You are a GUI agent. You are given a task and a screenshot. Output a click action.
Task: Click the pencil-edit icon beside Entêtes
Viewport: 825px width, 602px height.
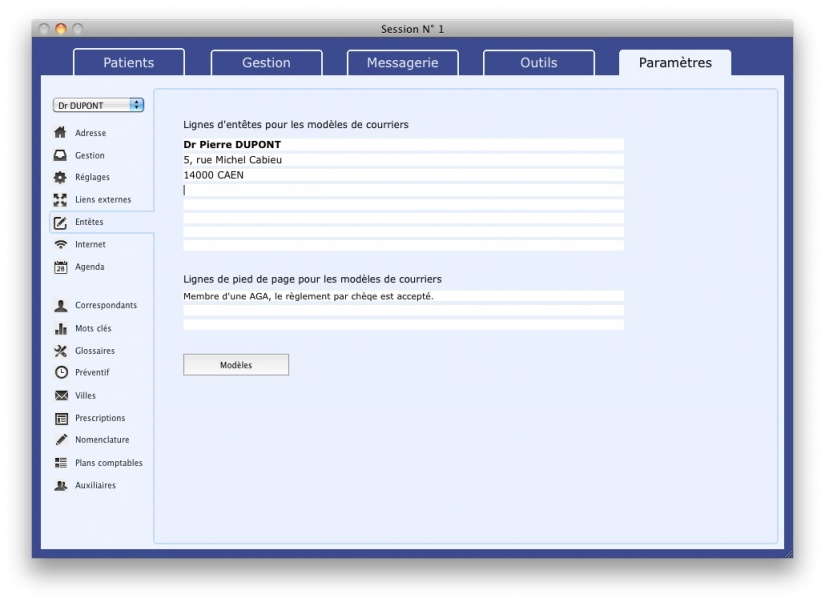pyautogui.click(x=61, y=223)
